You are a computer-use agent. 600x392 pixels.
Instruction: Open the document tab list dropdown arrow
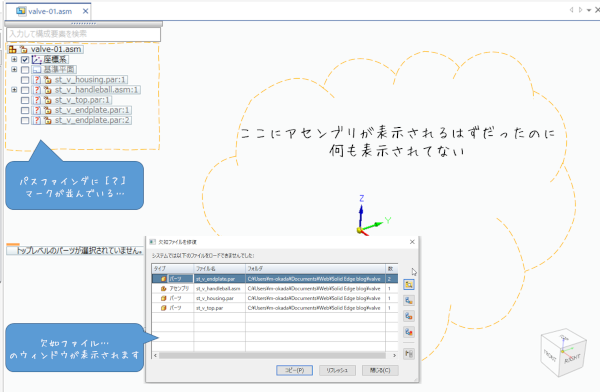tap(589, 10)
